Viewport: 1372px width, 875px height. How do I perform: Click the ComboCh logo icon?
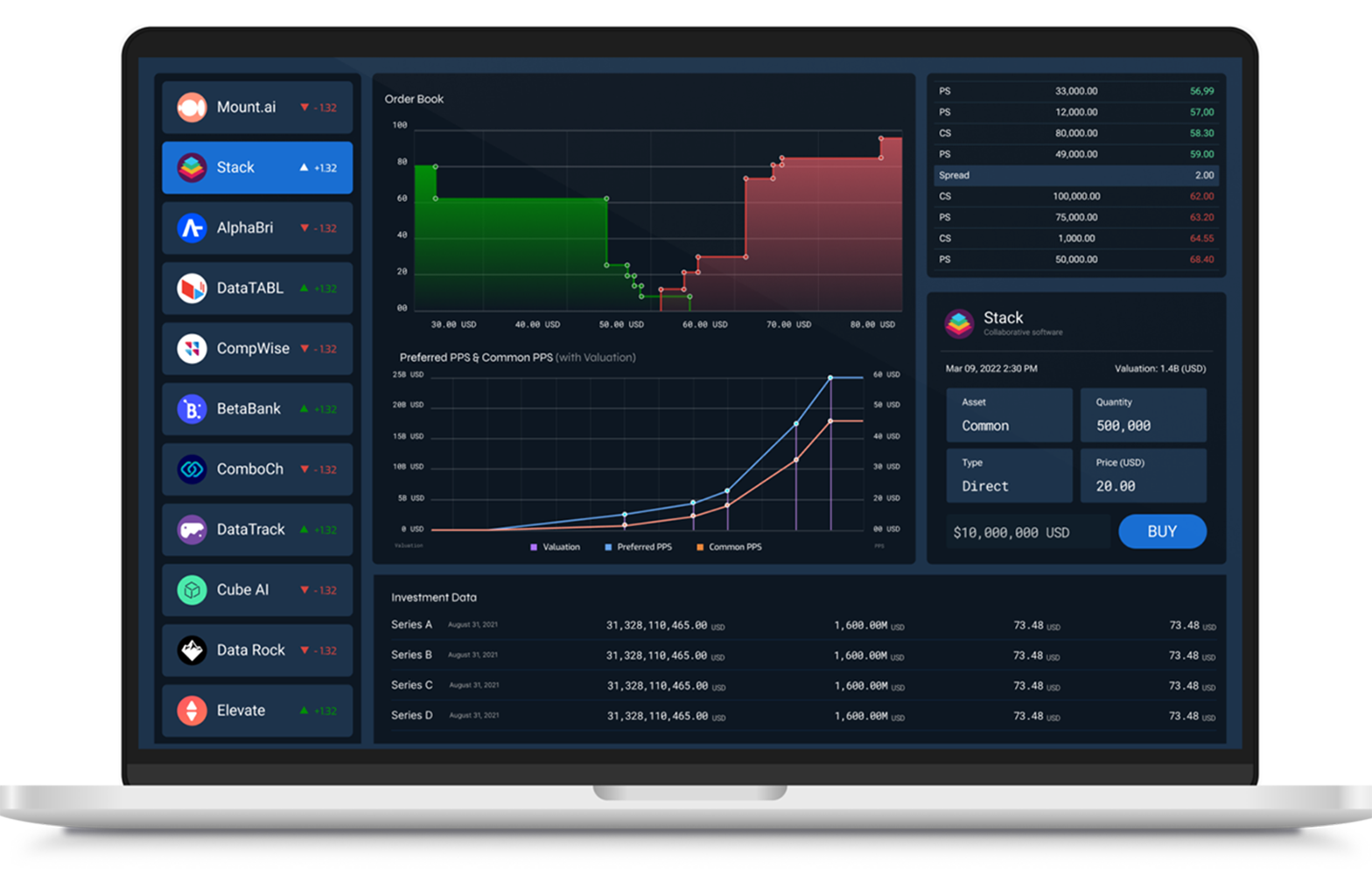[x=192, y=470]
